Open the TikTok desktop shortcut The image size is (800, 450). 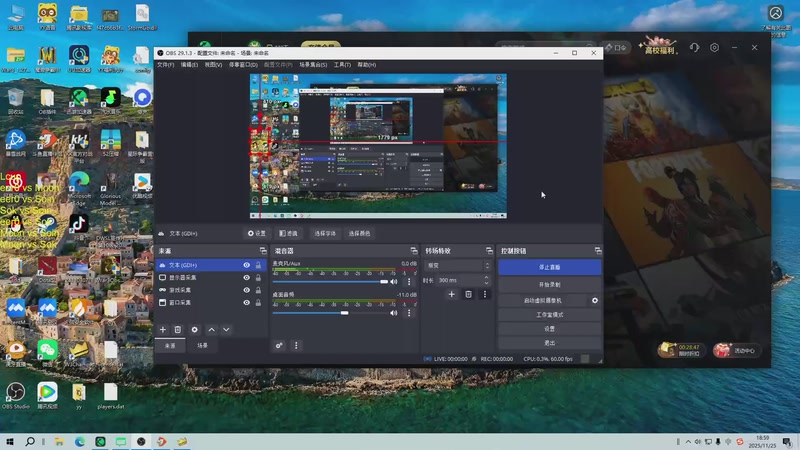click(79, 227)
